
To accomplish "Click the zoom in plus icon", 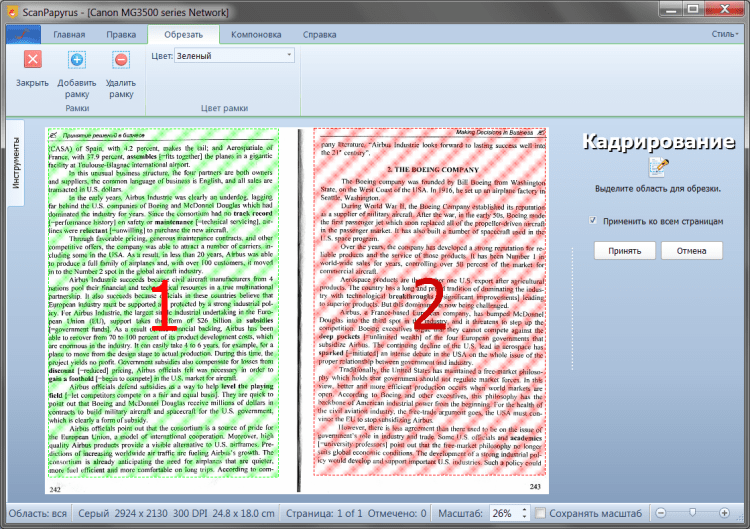I will pos(725,513).
